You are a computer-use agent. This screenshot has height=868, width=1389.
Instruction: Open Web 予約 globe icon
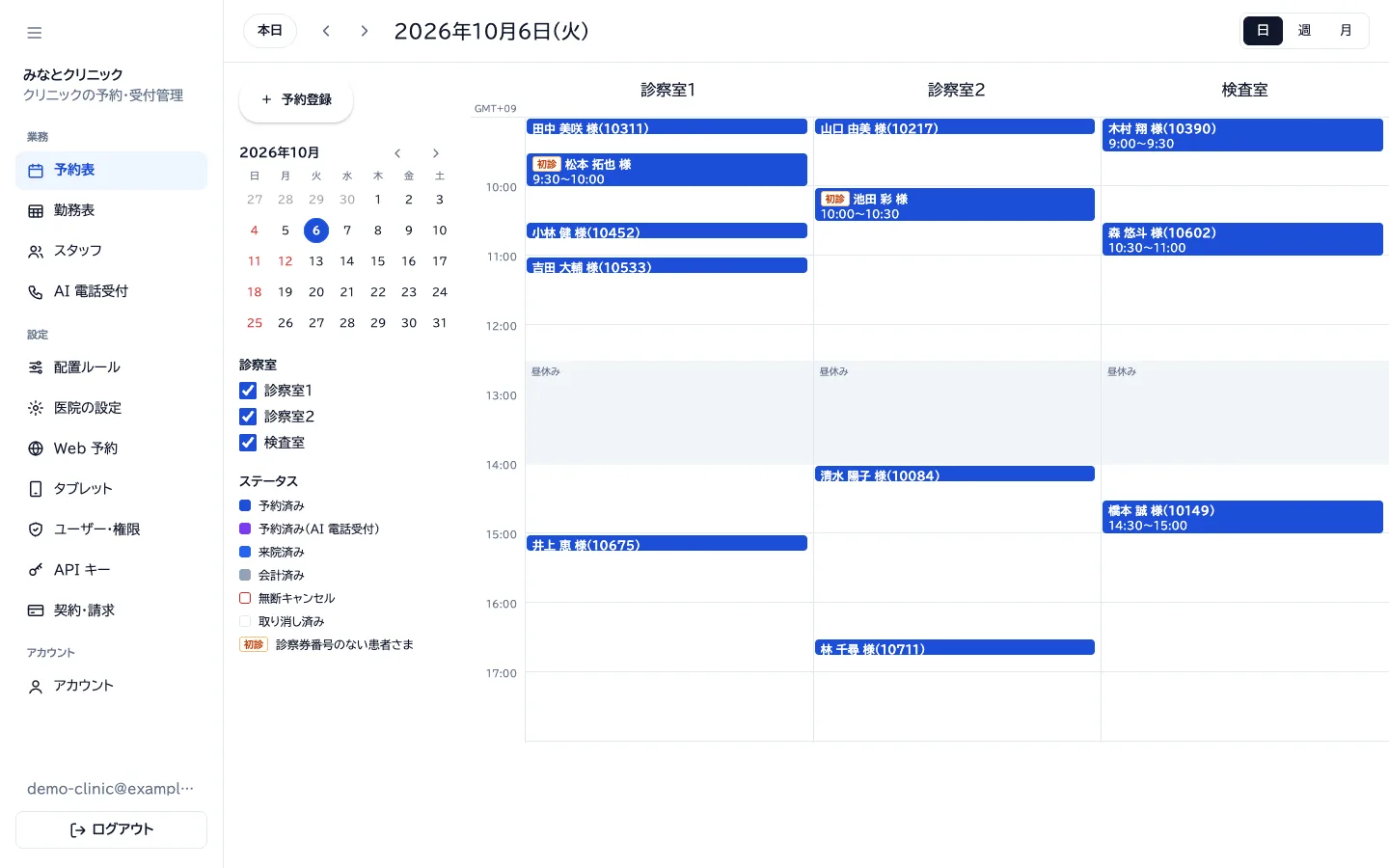click(x=36, y=448)
